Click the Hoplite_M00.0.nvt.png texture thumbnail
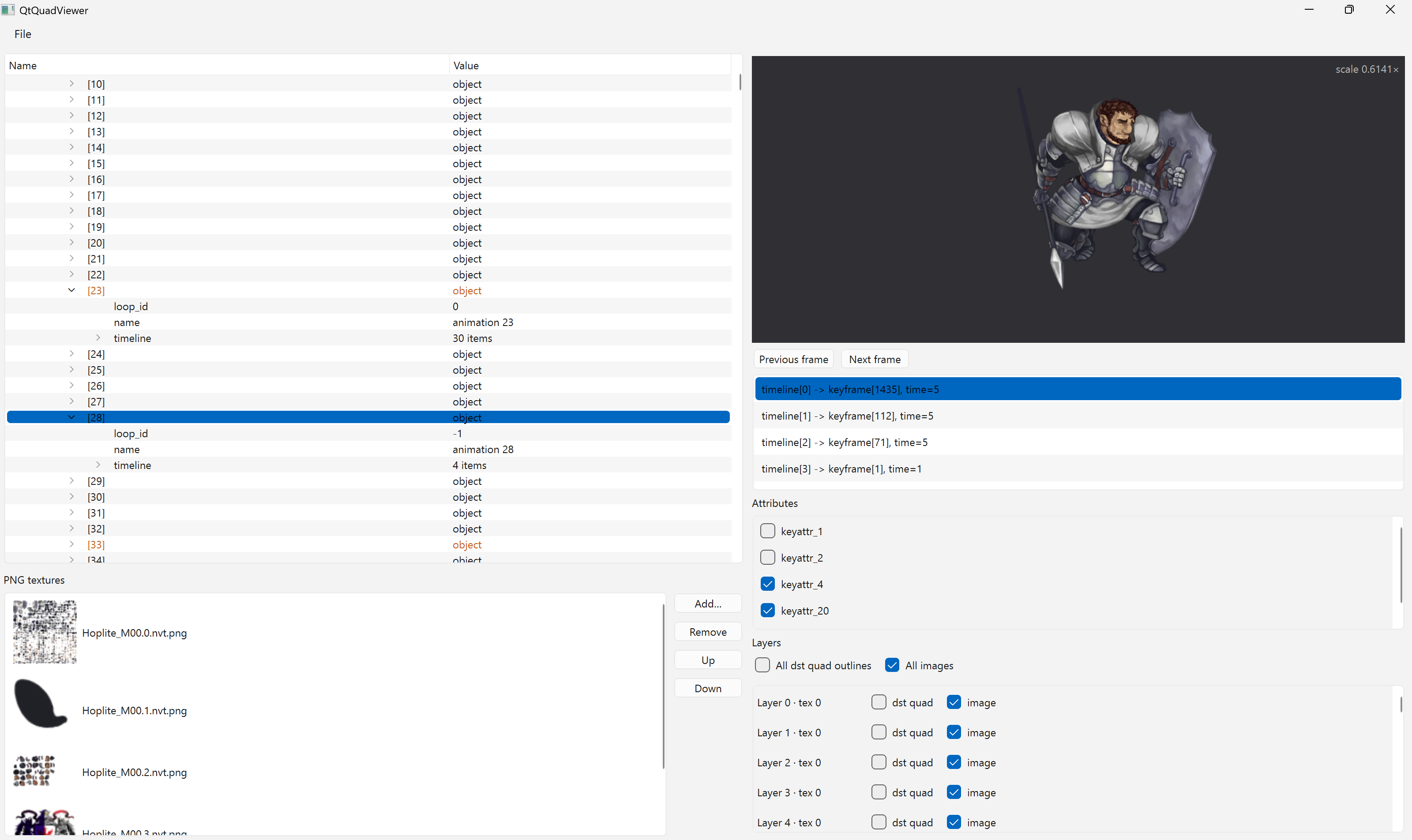 (45, 632)
